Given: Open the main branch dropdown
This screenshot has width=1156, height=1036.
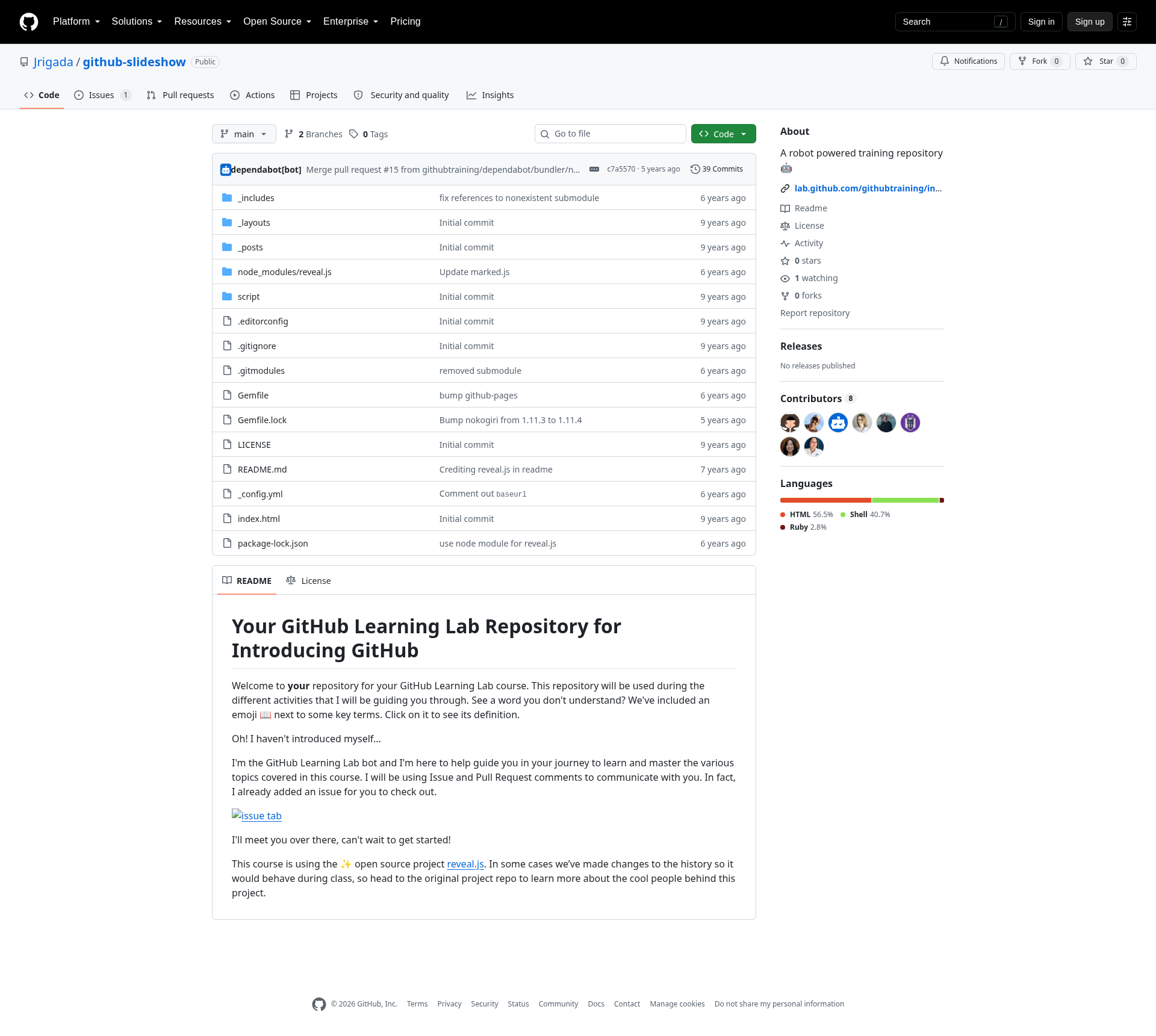Looking at the screenshot, I should click(244, 134).
